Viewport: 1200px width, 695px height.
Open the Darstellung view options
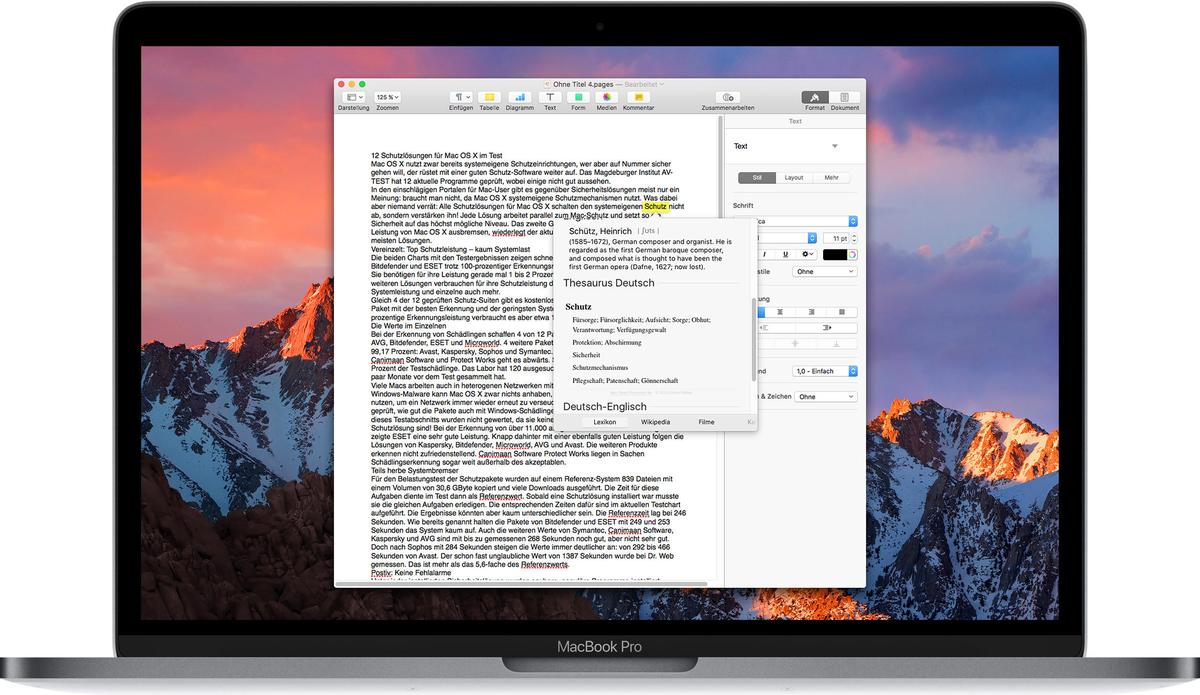pyautogui.click(x=353, y=97)
